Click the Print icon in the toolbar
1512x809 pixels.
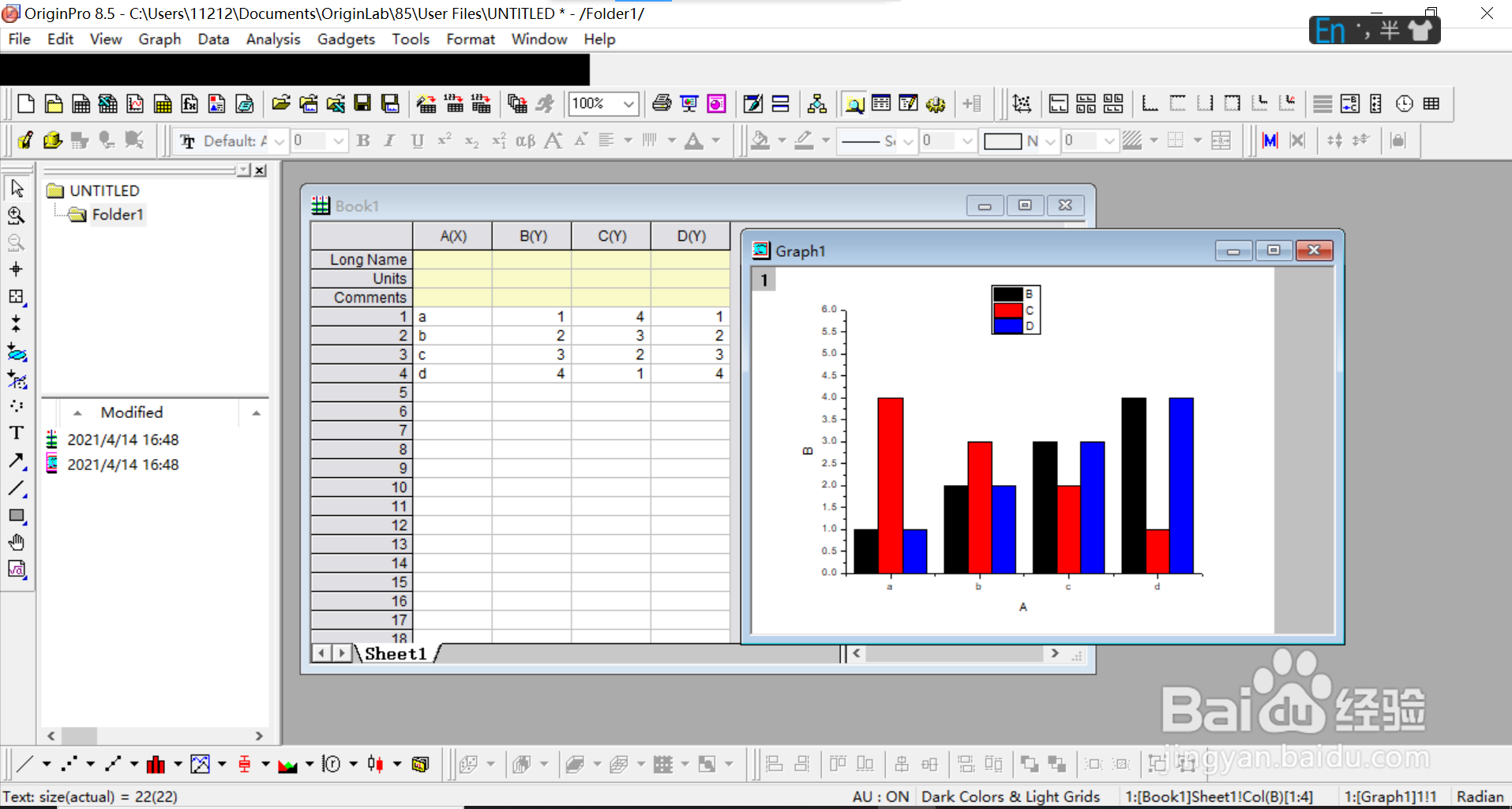coord(662,103)
